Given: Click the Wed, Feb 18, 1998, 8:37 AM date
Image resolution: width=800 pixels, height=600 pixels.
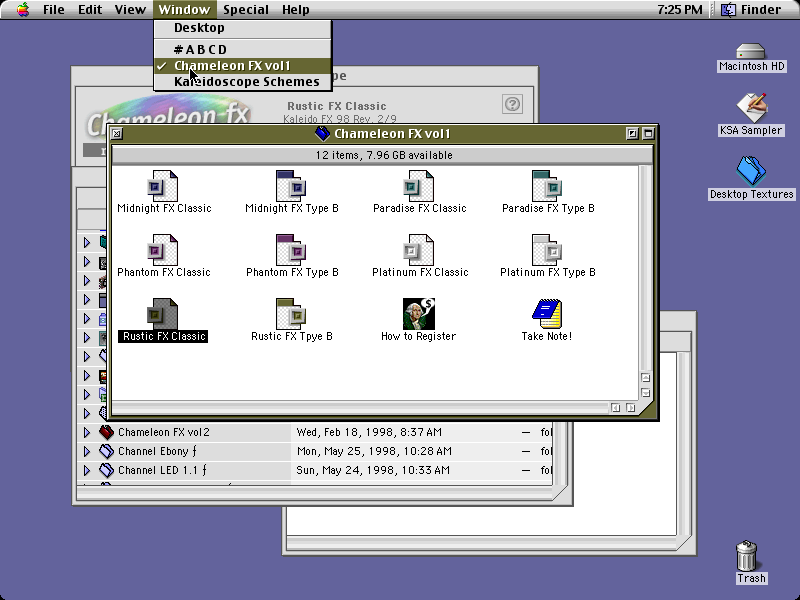Looking at the screenshot, I should (369, 432).
